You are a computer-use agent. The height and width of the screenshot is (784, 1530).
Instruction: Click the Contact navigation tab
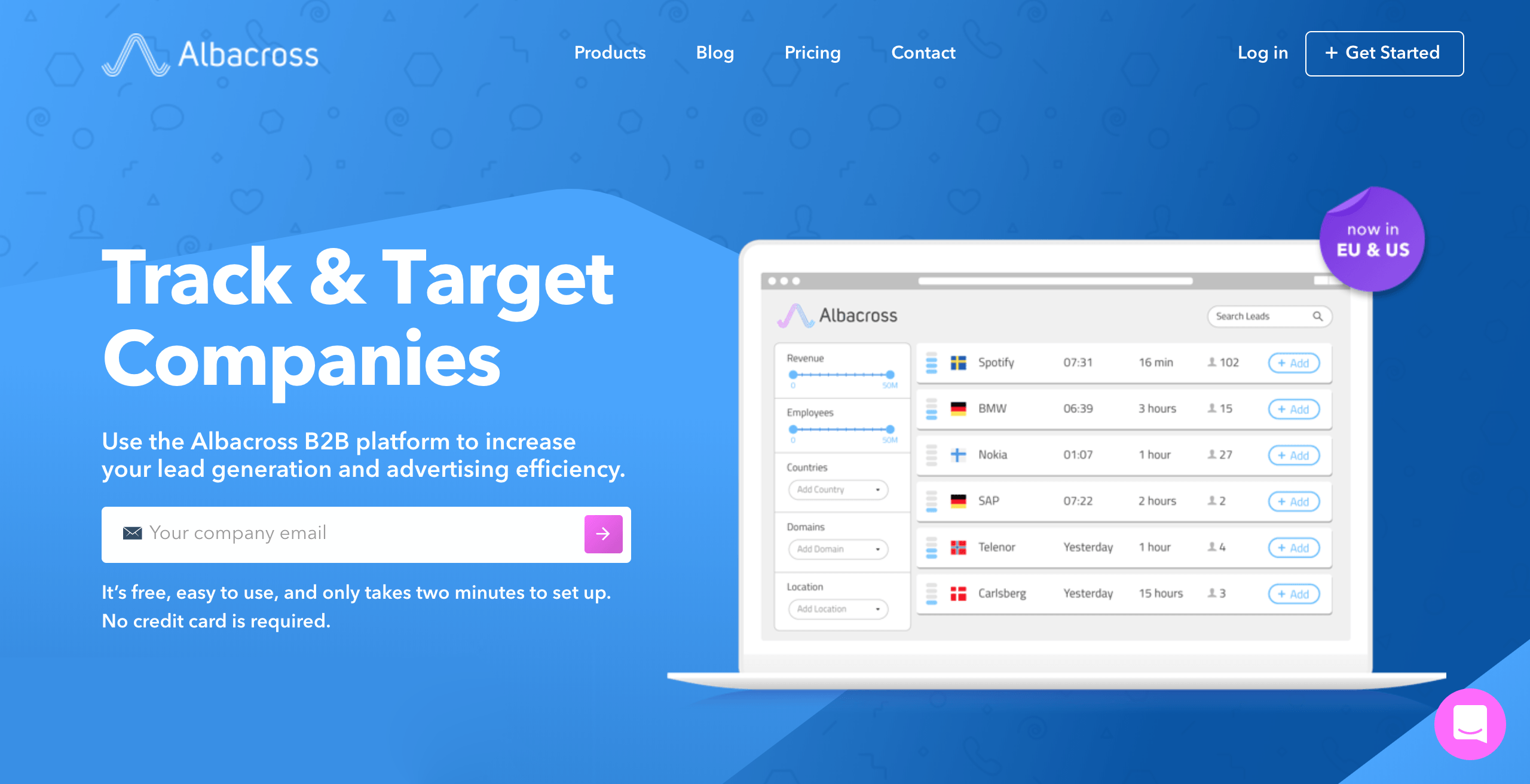(x=920, y=52)
